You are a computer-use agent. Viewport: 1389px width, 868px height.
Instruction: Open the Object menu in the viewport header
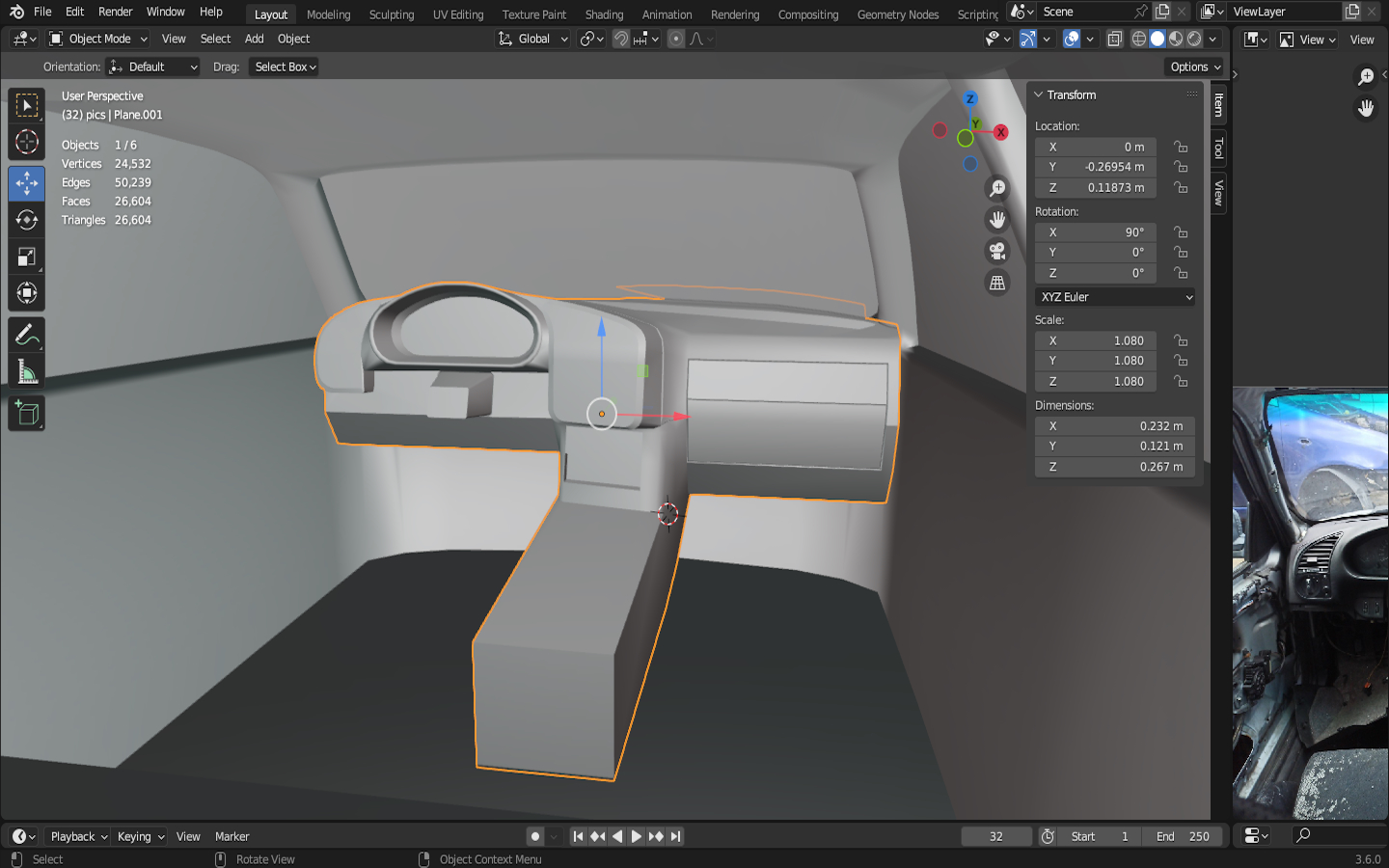click(294, 39)
